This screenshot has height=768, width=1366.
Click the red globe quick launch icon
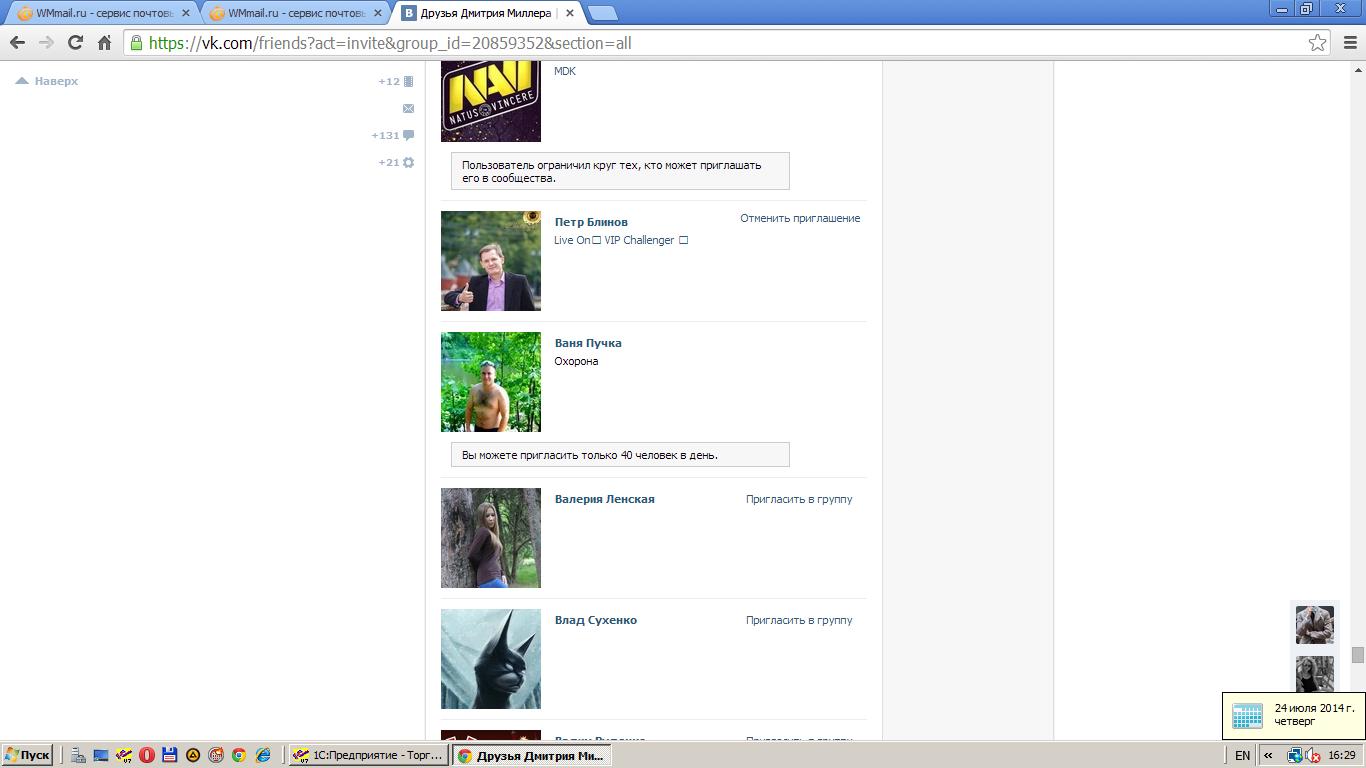[x=216, y=755]
